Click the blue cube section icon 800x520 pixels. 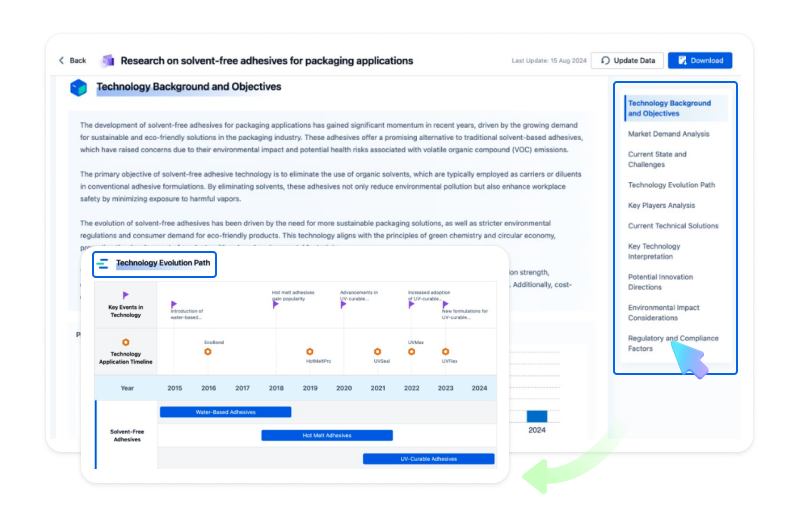79,88
